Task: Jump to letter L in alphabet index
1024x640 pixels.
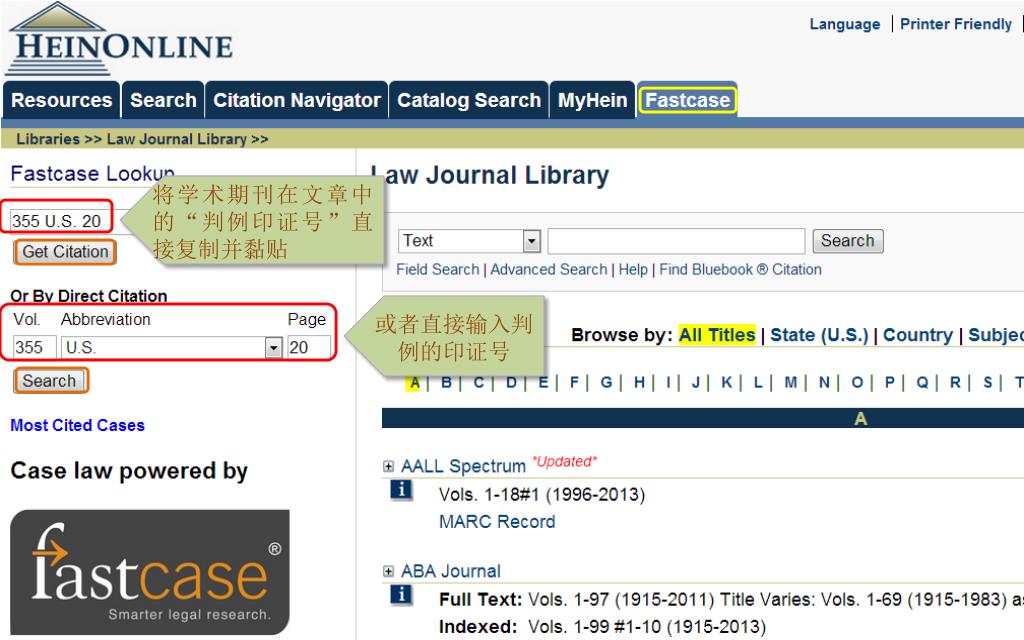Action: (x=758, y=383)
